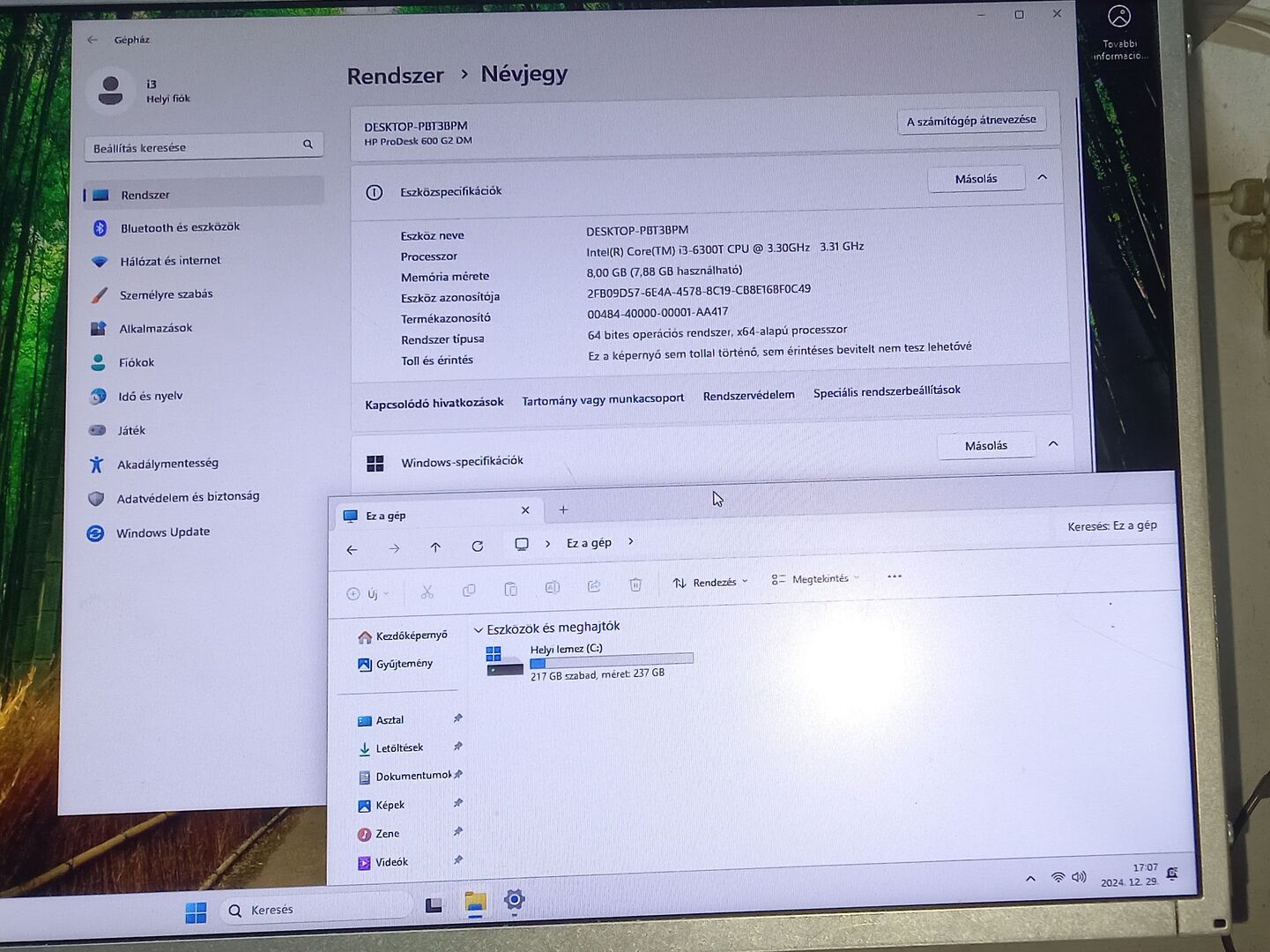Click A számítógép átnevezése button
This screenshot has height=952, width=1270.
(x=971, y=120)
